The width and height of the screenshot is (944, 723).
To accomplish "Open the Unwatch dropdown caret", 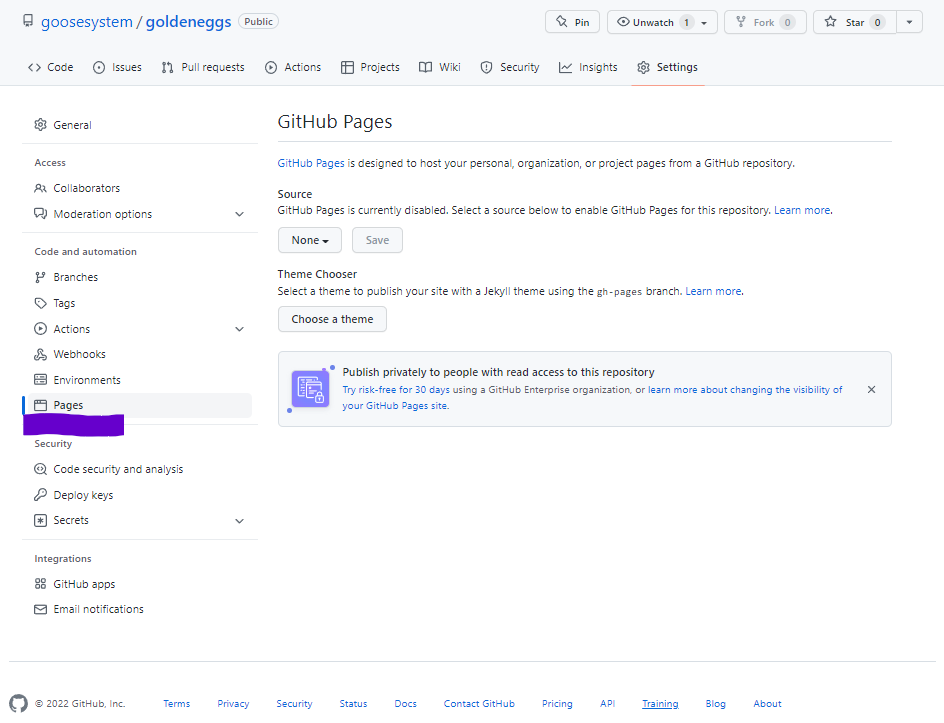I will point(704,23).
